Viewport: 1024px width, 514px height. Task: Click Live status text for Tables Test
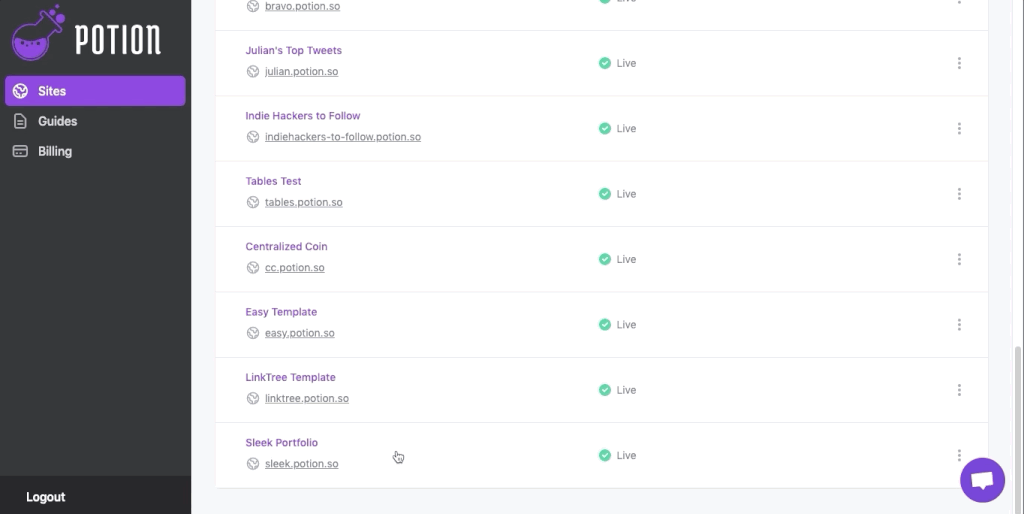pyautogui.click(x=626, y=194)
